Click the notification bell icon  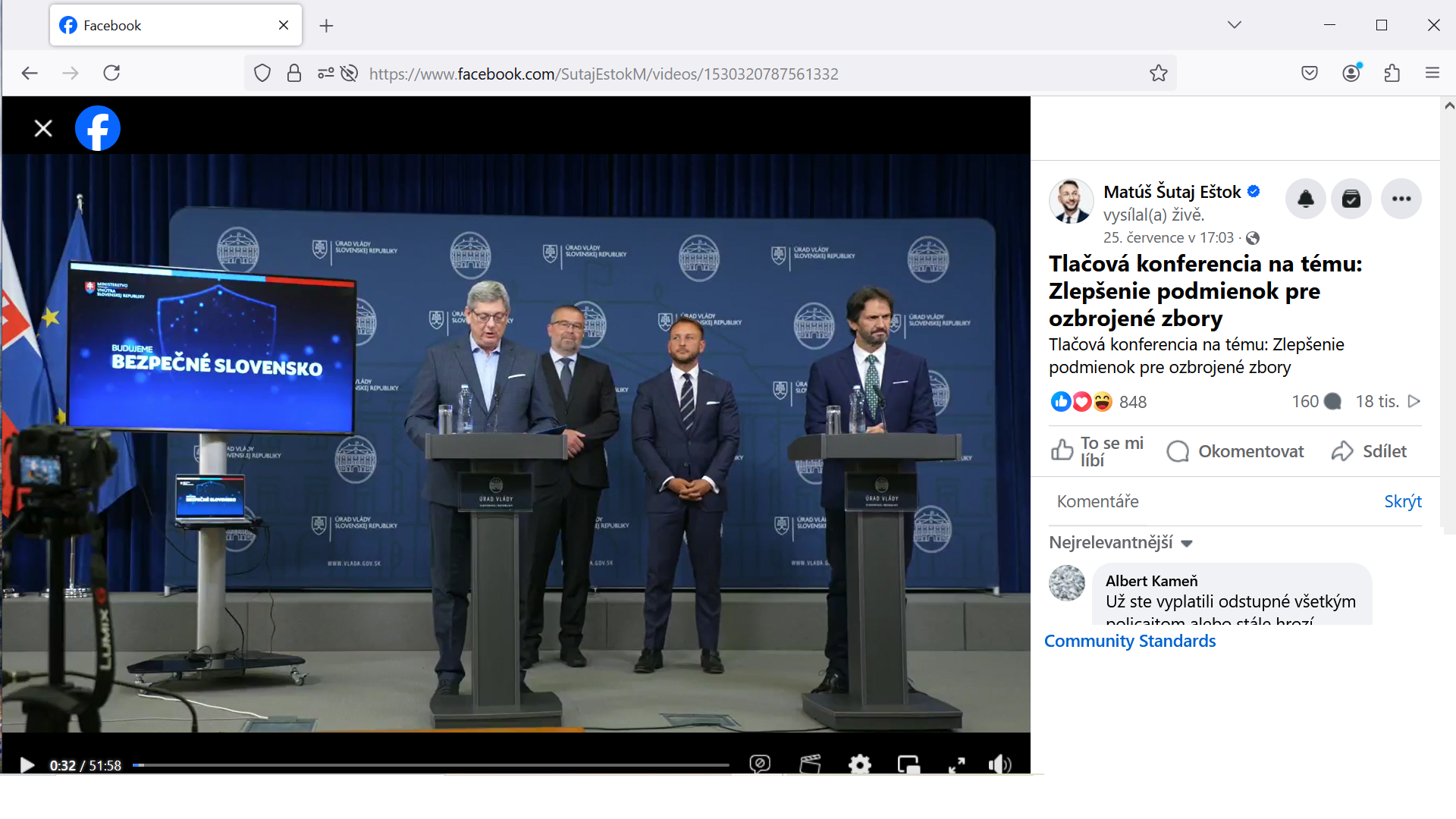1305,199
